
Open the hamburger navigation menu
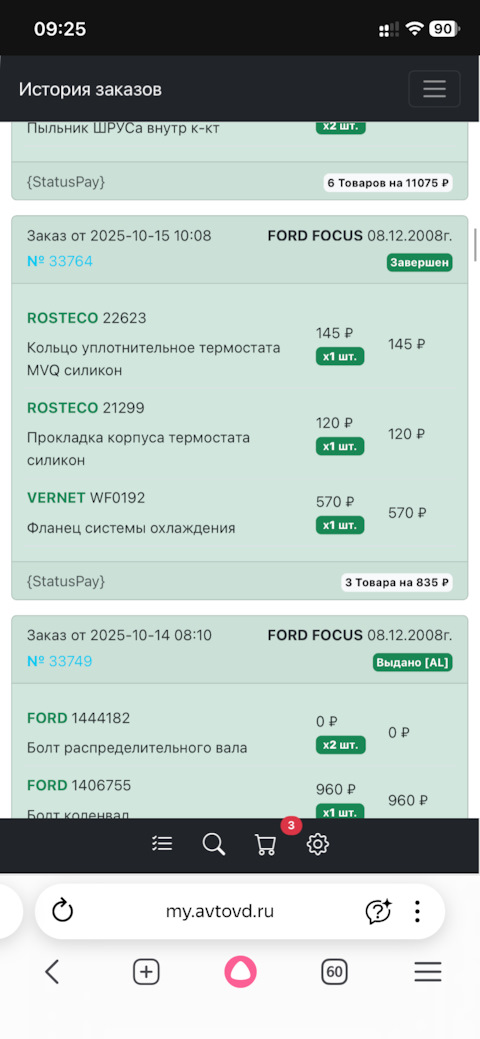(434, 89)
